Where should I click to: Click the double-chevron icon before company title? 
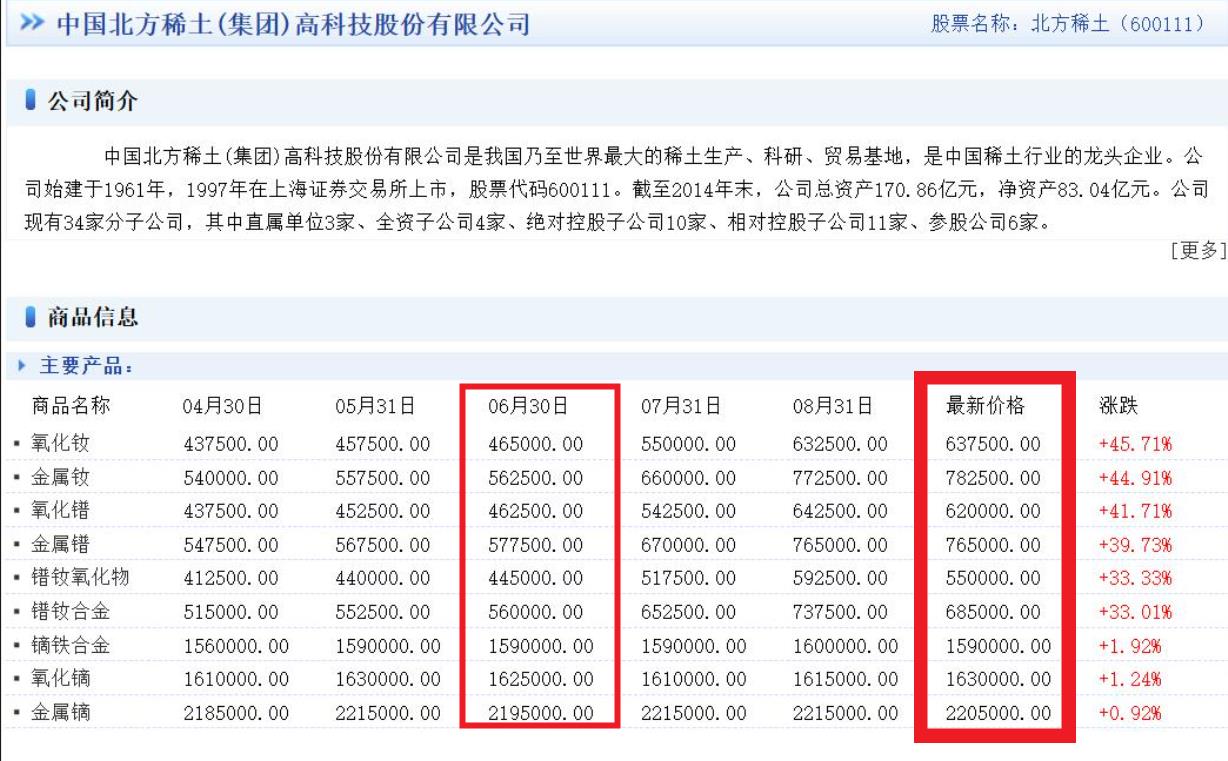pos(30,24)
